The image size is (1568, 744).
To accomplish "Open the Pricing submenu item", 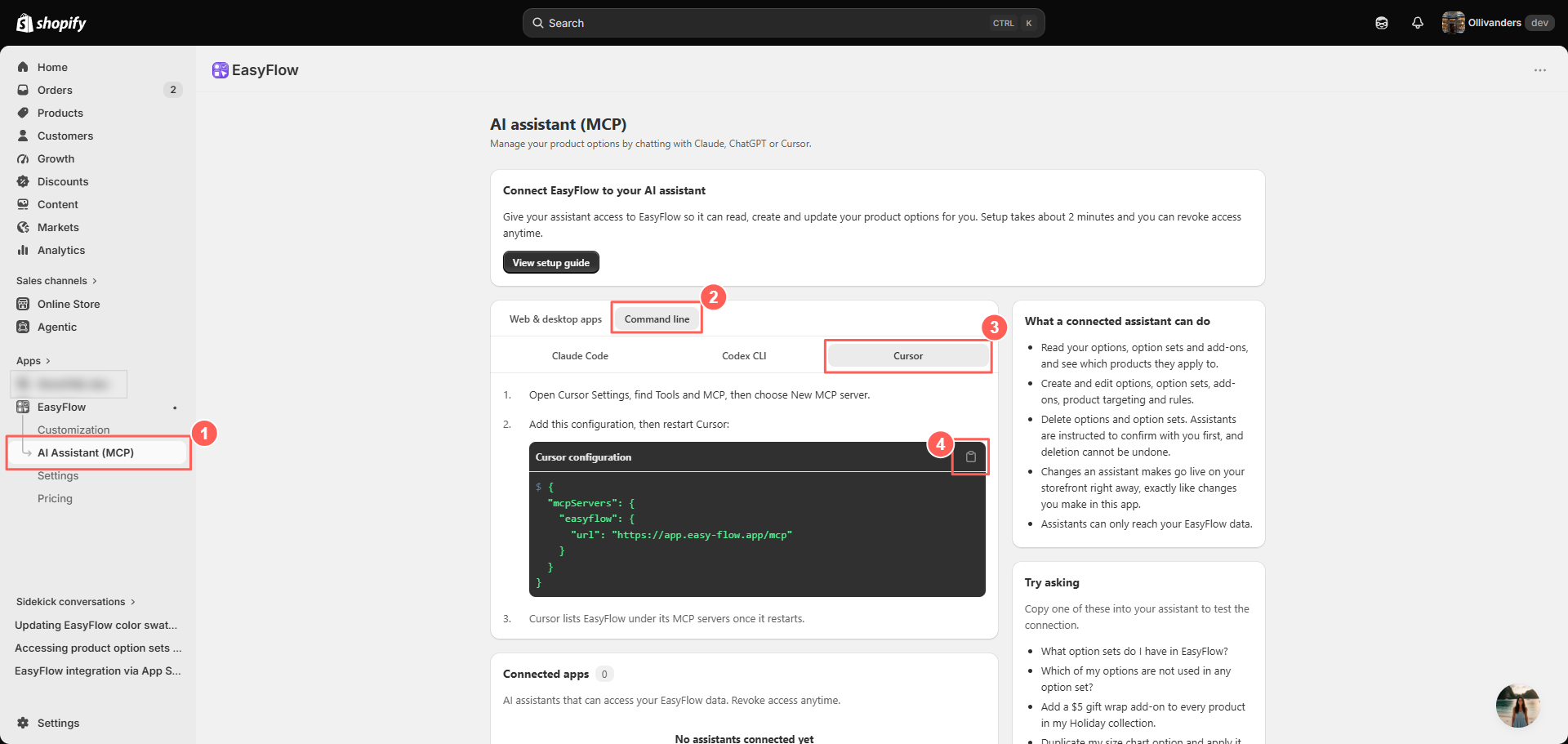I will 55,498.
